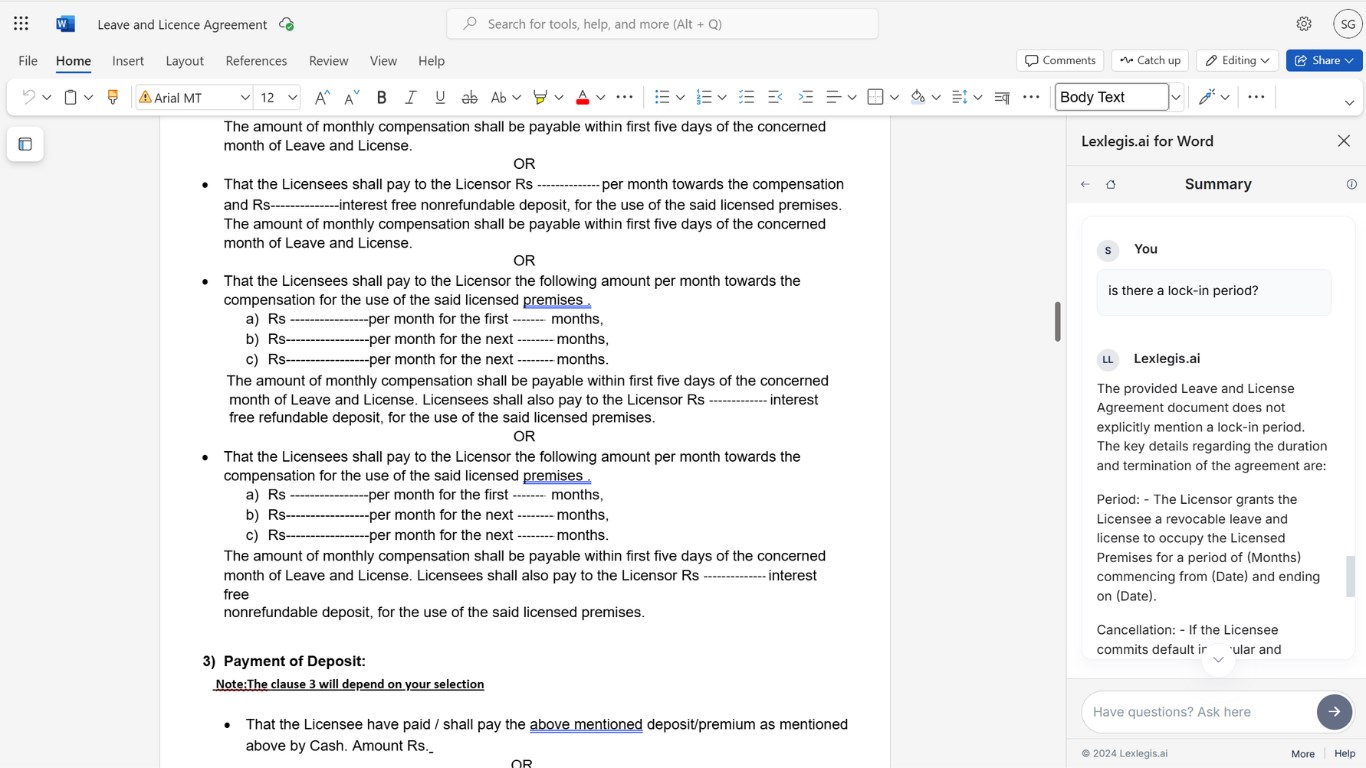Apply the yellow text highlight color
1366x768 pixels.
540,97
